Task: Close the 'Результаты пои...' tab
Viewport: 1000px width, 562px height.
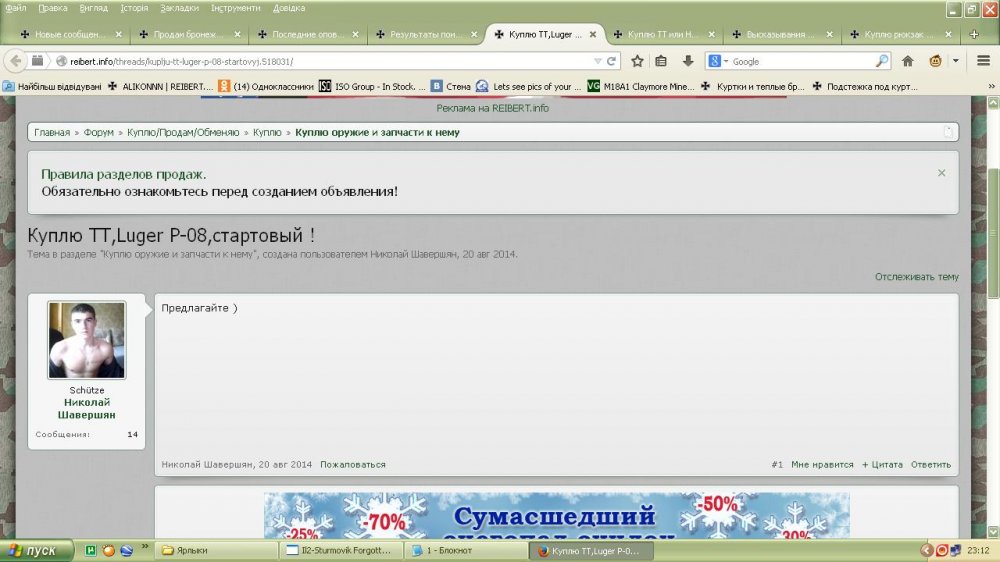Action: (x=474, y=34)
